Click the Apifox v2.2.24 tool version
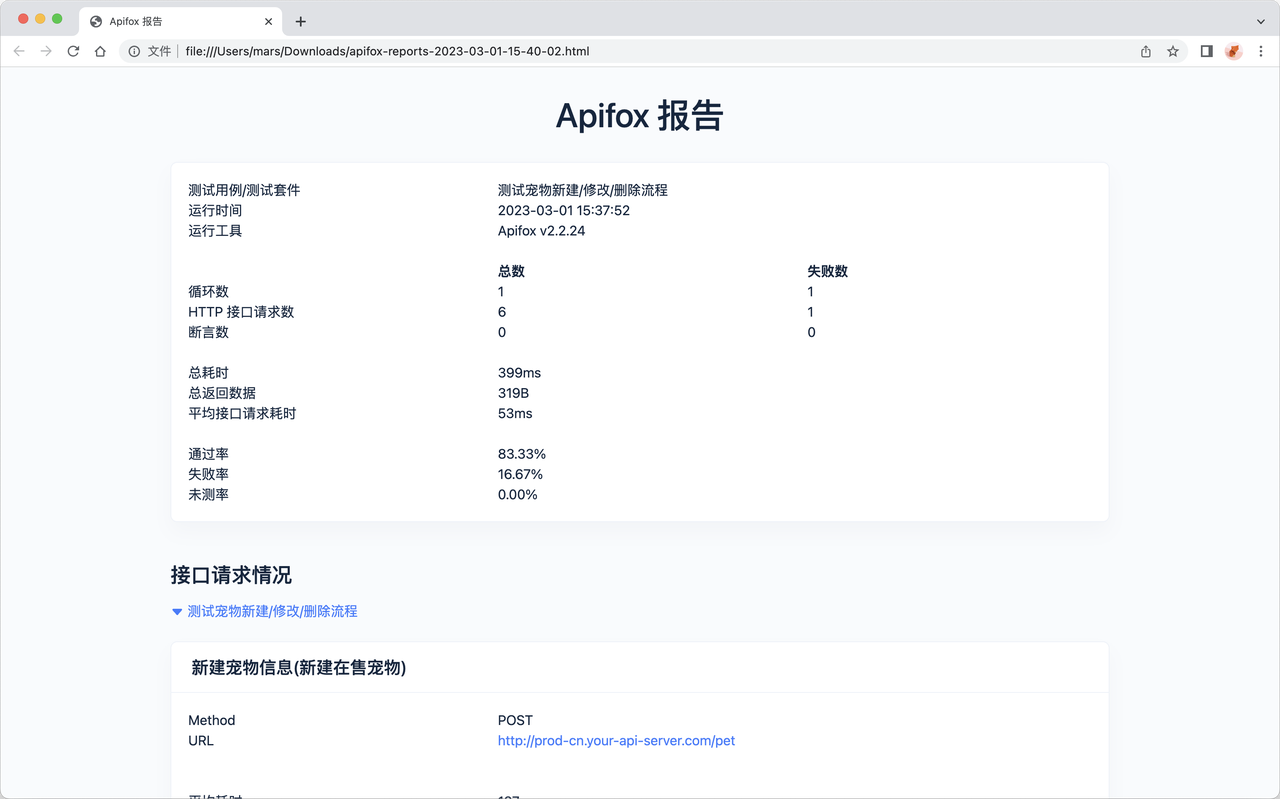 point(541,231)
